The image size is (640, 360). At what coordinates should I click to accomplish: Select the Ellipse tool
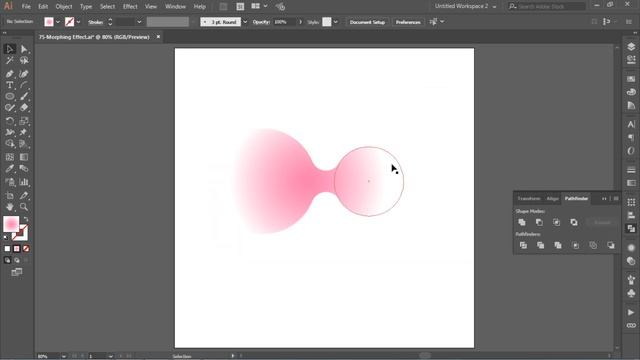pyautogui.click(x=9, y=97)
